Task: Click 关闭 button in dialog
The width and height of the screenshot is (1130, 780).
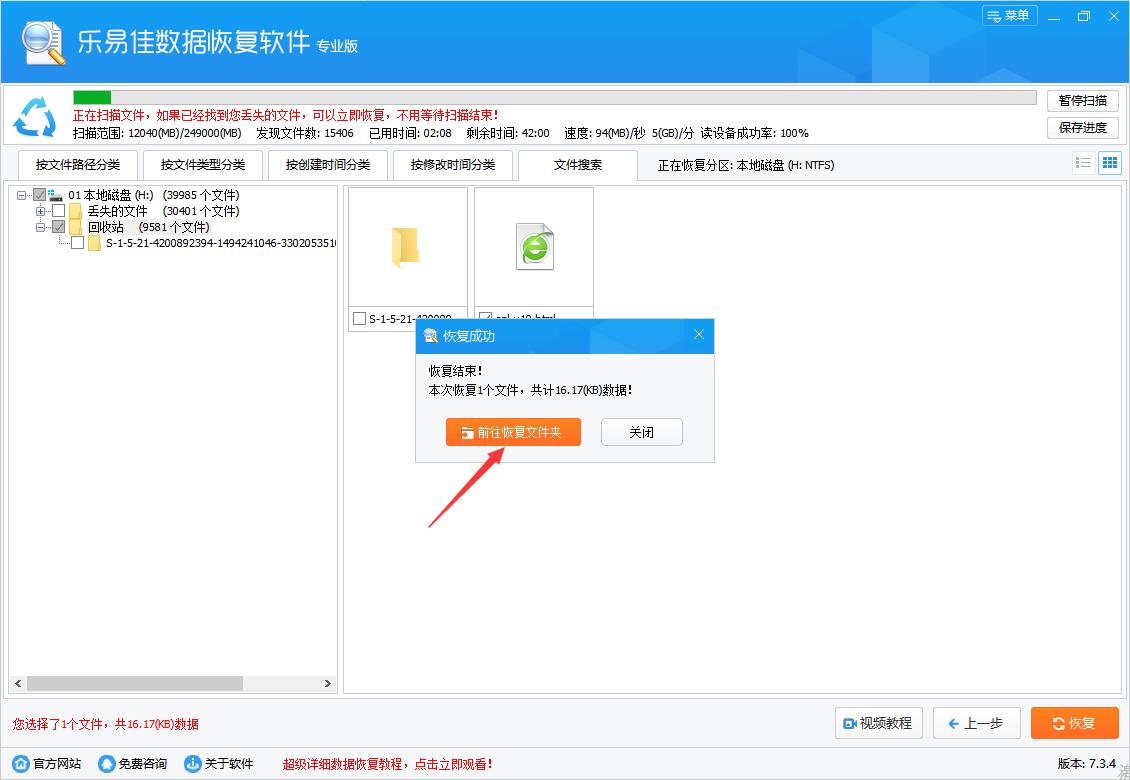Action: [641, 432]
